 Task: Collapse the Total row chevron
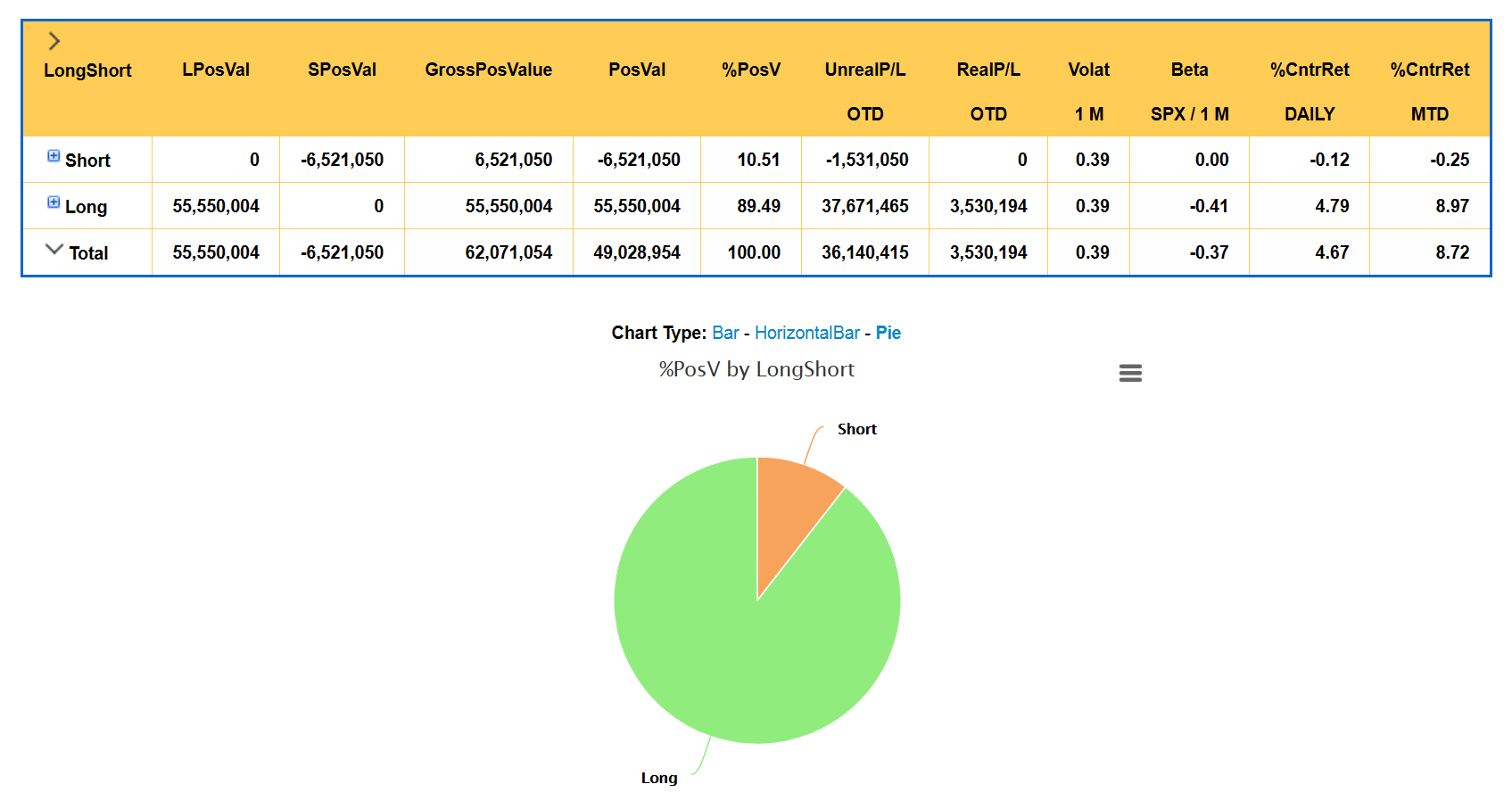tap(54, 250)
